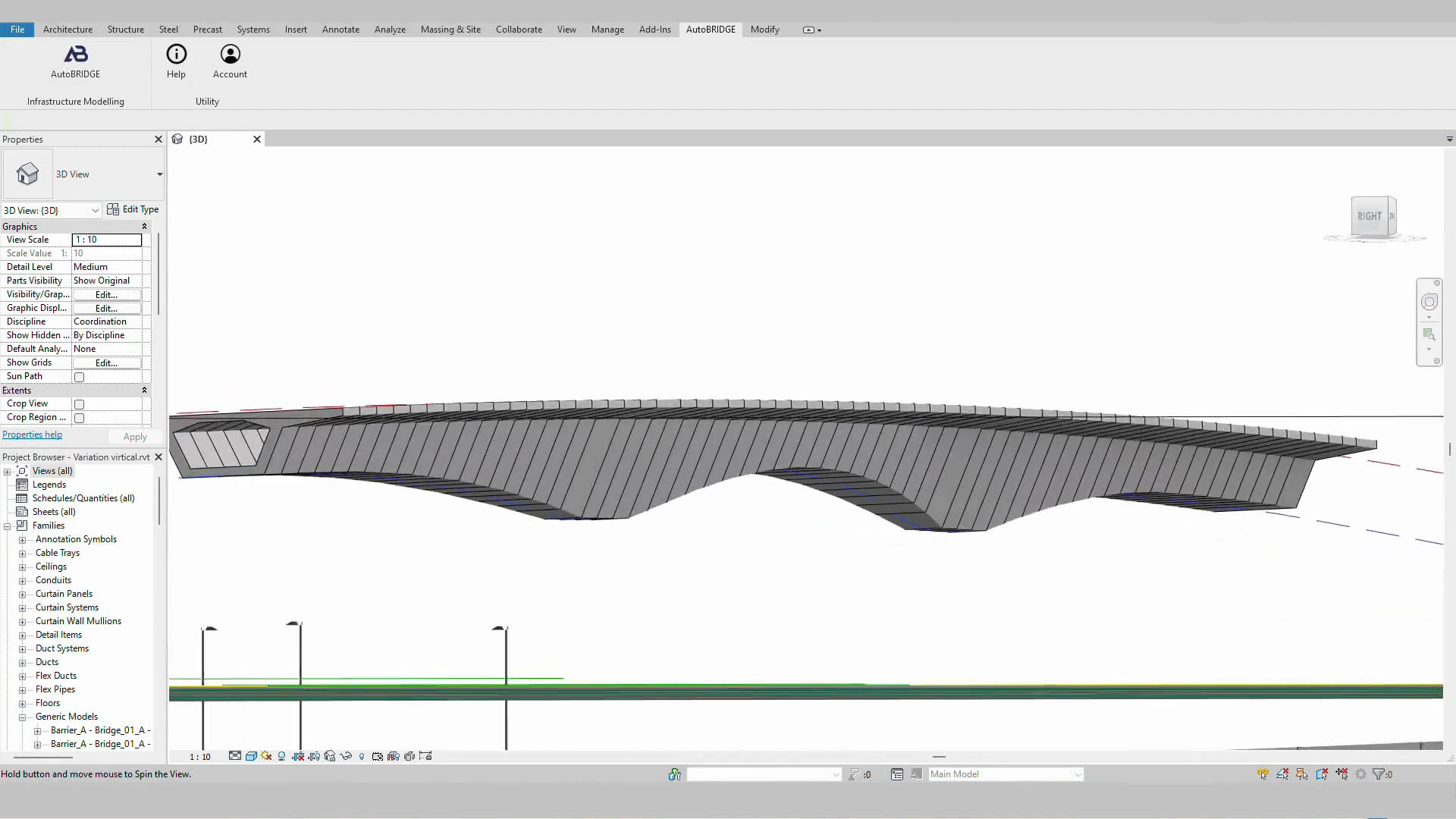The width and height of the screenshot is (1456, 819).
Task: Switch to the Massing & Site tab
Action: click(x=450, y=30)
